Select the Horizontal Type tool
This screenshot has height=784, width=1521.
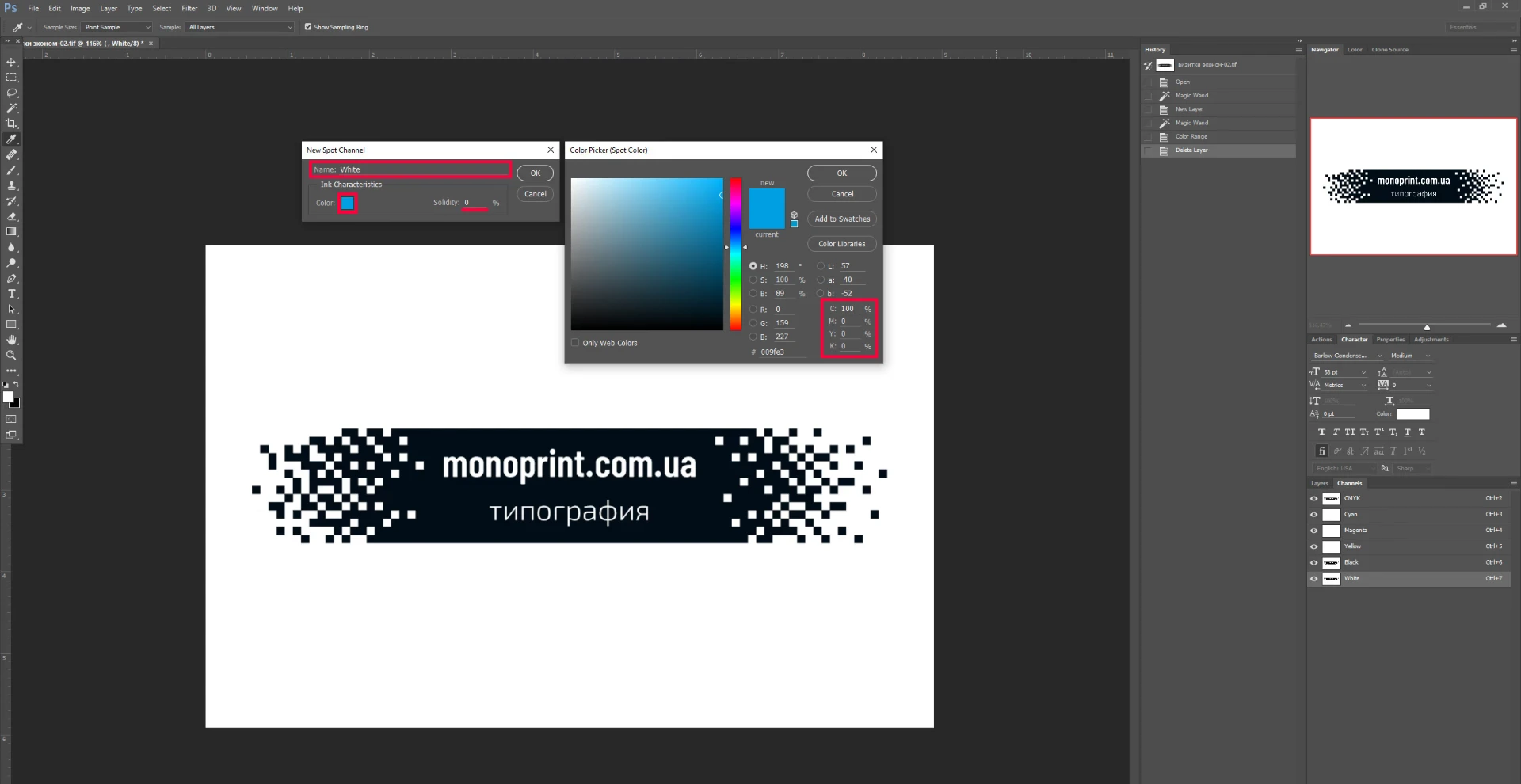click(11, 294)
